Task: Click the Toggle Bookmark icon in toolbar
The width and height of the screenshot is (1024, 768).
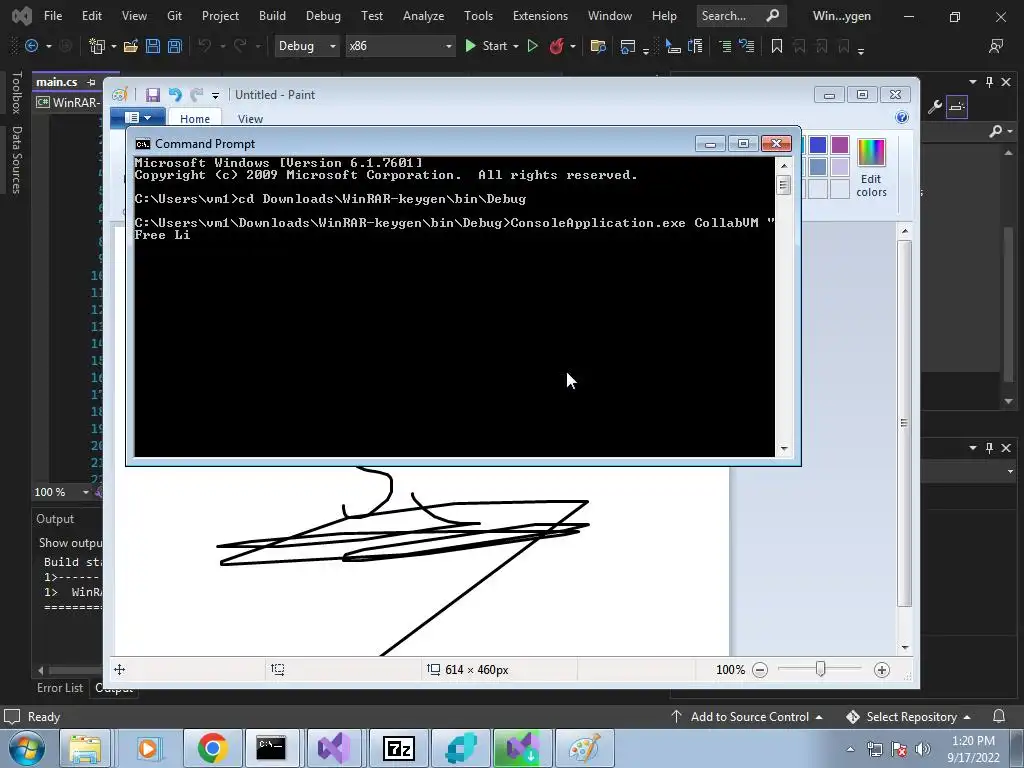Action: tap(776, 46)
